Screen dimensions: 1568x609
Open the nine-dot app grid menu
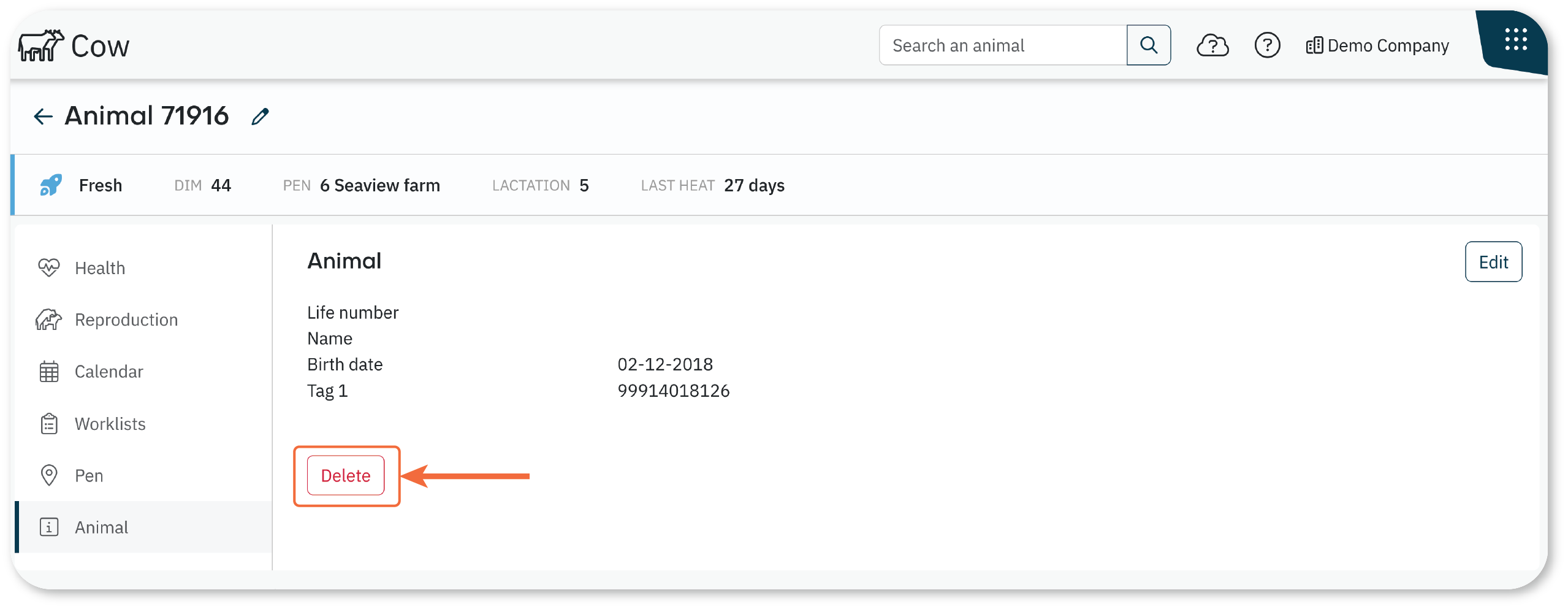1516,40
